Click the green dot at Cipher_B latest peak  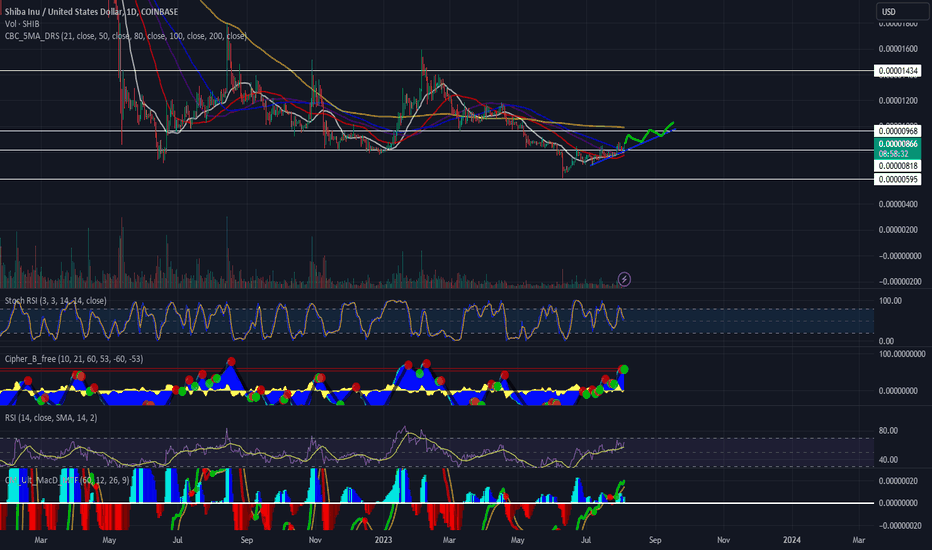(624, 370)
